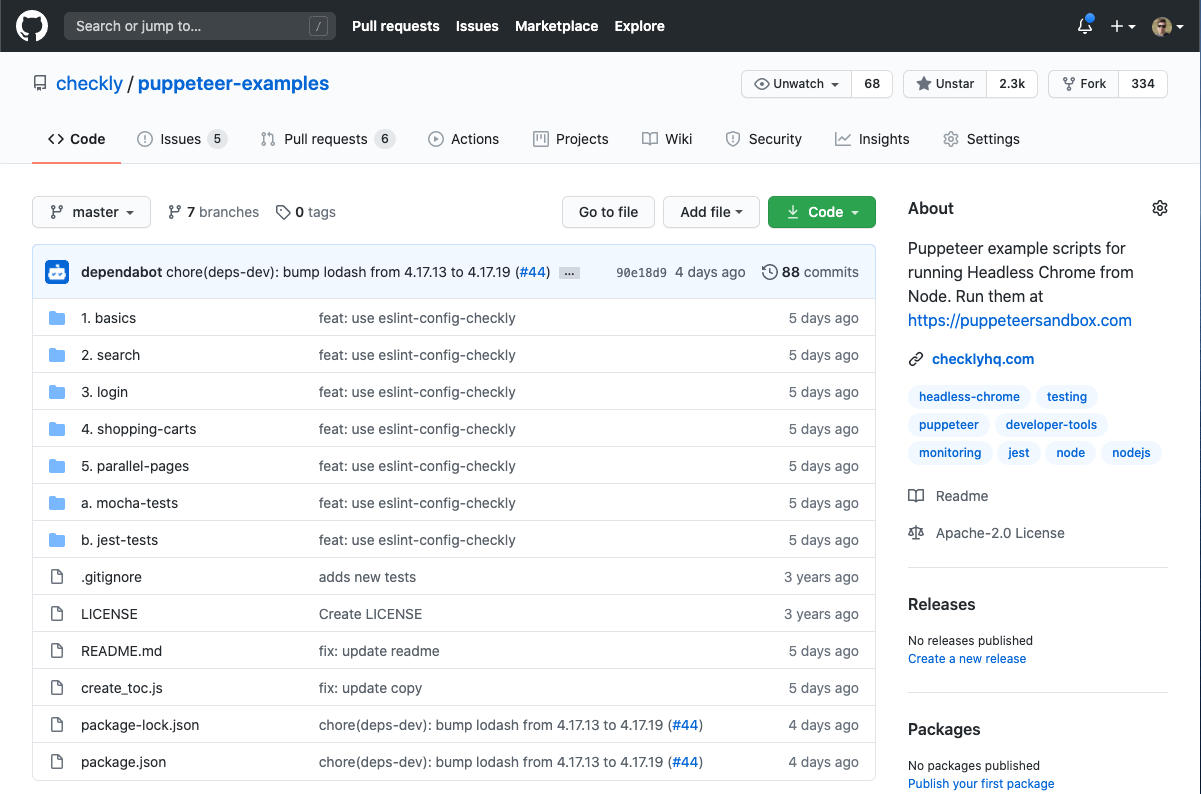The width and height of the screenshot is (1201, 794).
Task: Click the Readme book icon
Action: 916,496
